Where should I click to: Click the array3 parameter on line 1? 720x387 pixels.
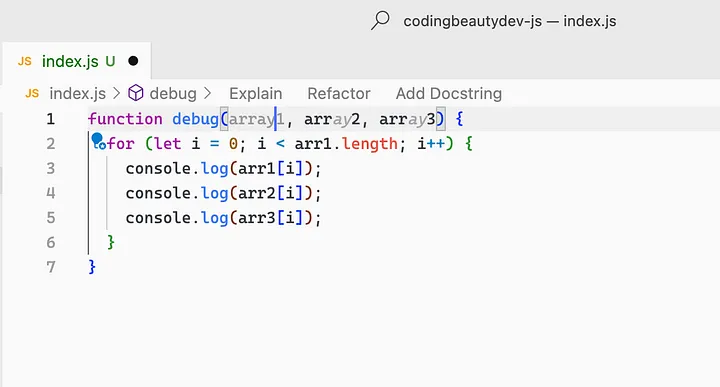pos(407,120)
